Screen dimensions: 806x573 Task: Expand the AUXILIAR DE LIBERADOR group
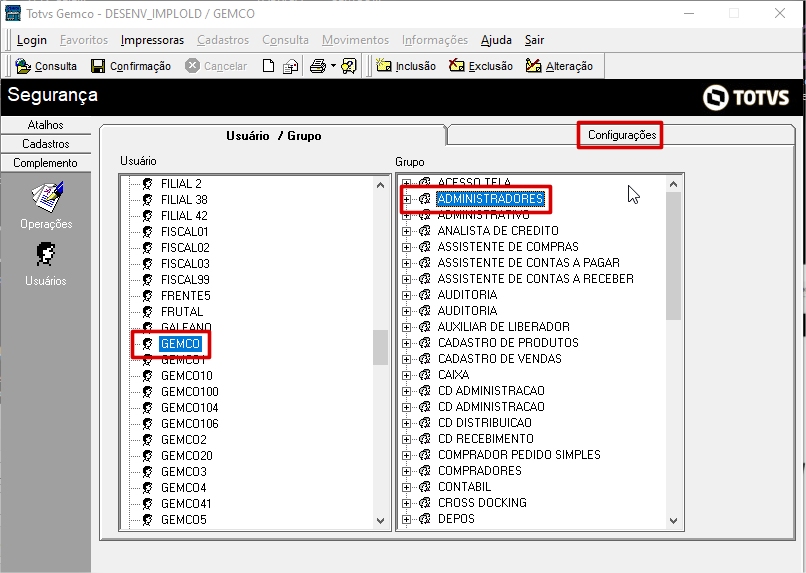[x=407, y=327]
